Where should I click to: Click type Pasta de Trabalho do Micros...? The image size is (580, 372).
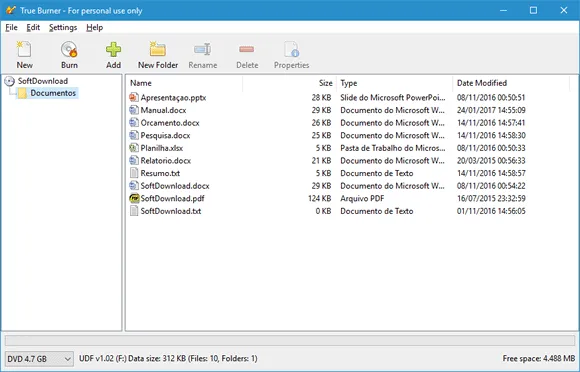[x=393, y=148]
